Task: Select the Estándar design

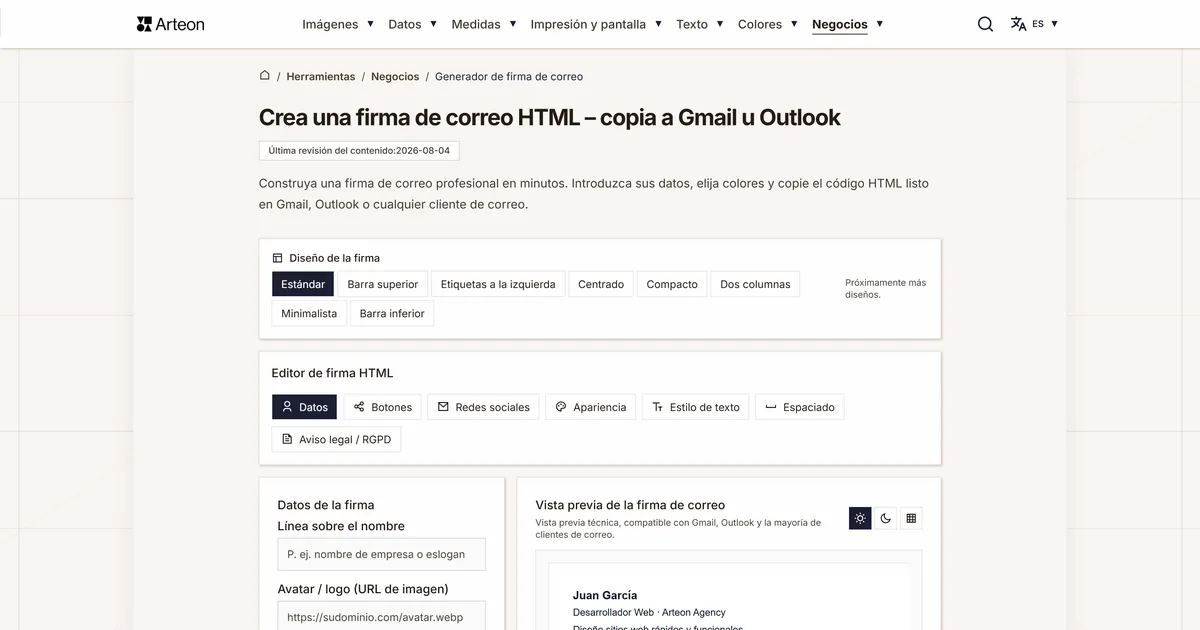Action: (303, 284)
